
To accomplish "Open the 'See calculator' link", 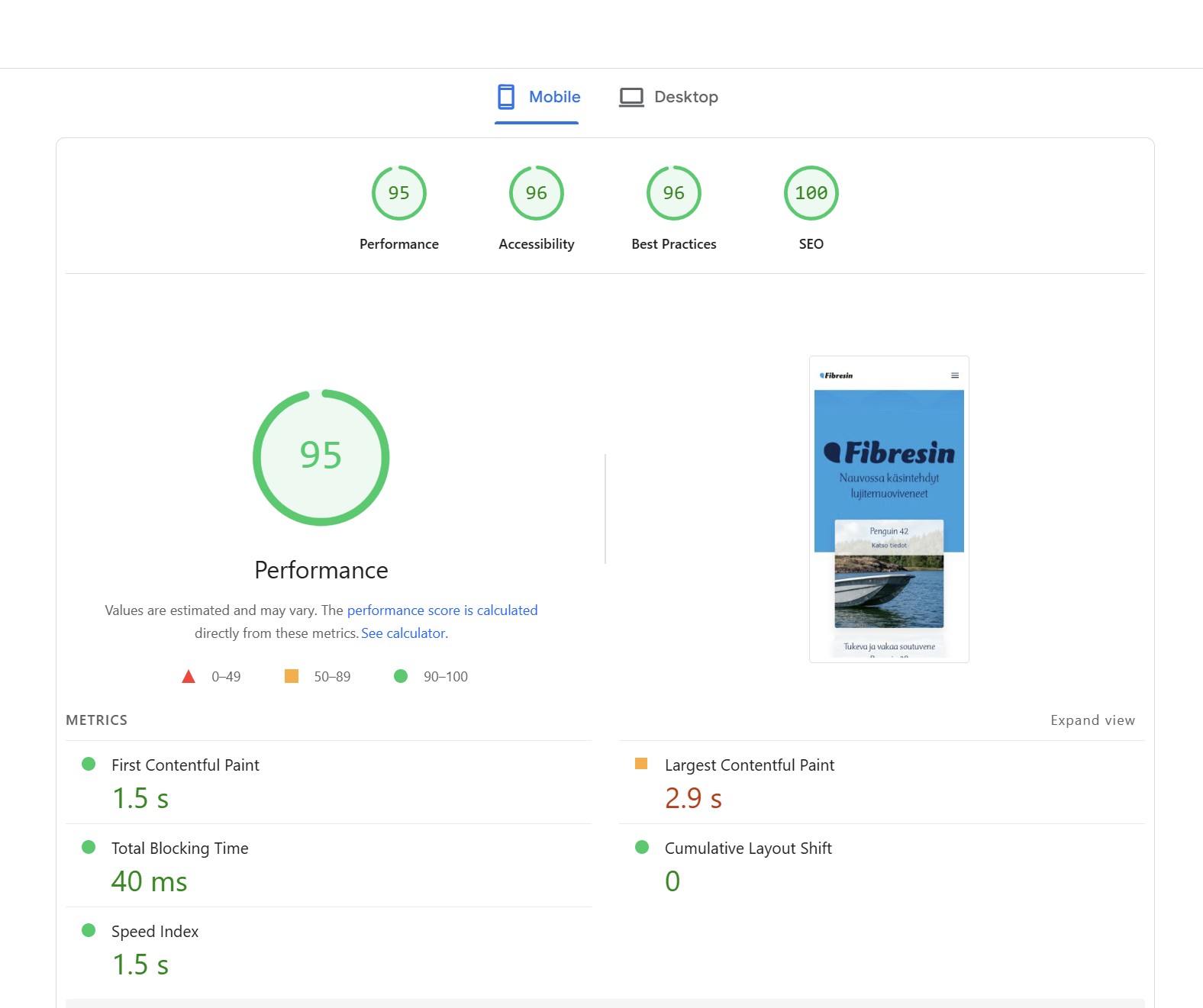I will [404, 633].
